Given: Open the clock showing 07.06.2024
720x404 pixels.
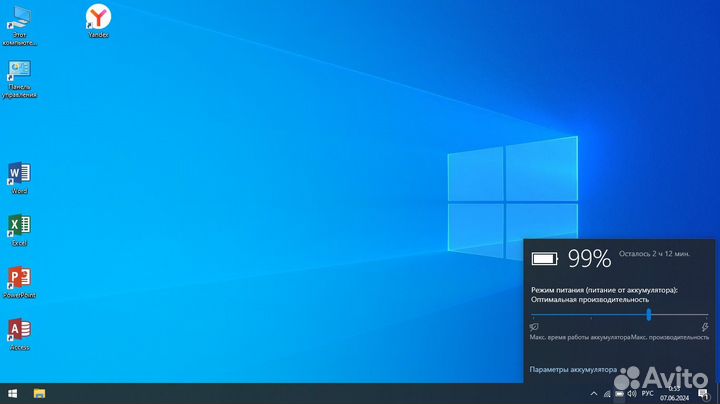Looking at the screenshot, I should pos(675,394).
